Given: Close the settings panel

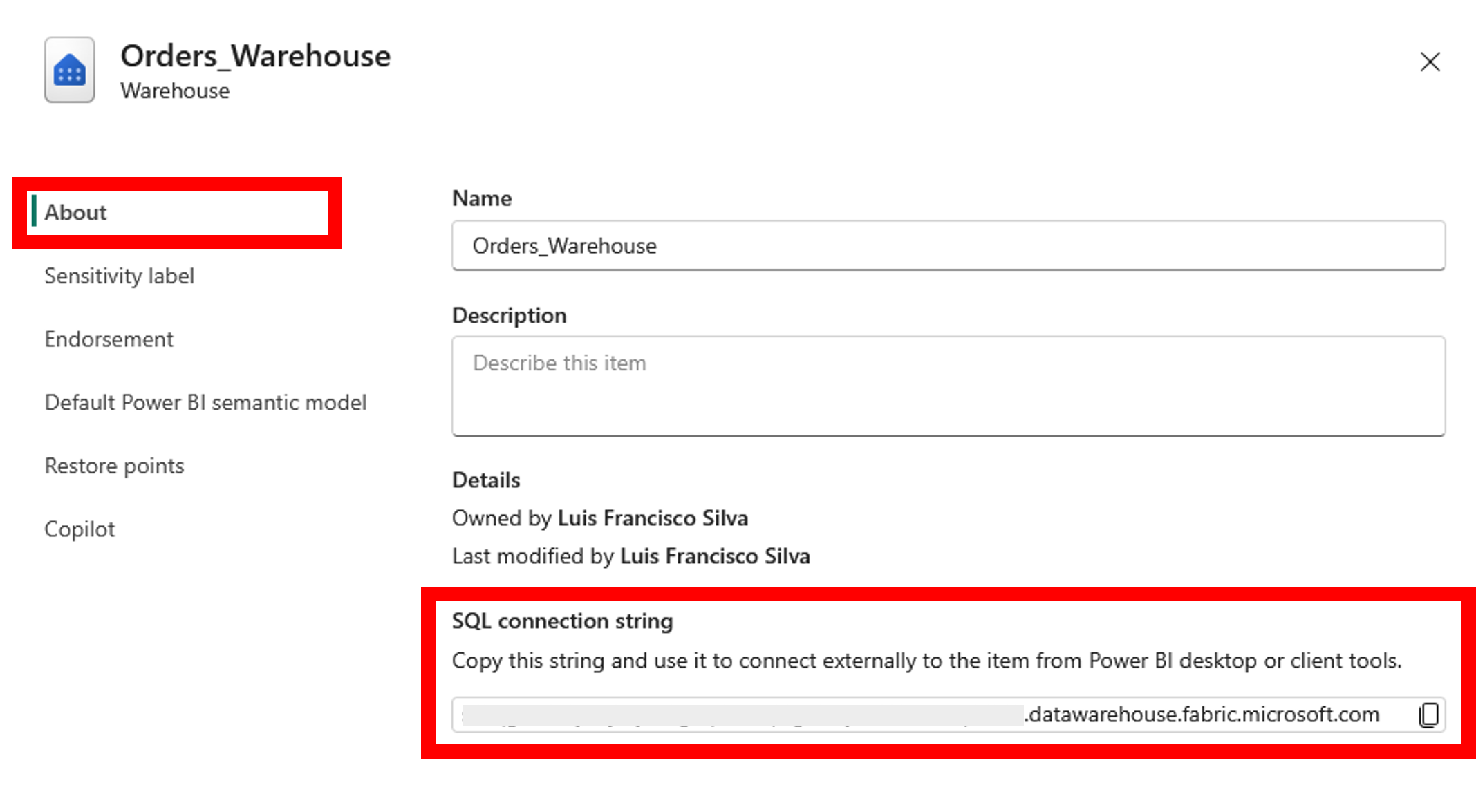Looking at the screenshot, I should click(x=1430, y=62).
